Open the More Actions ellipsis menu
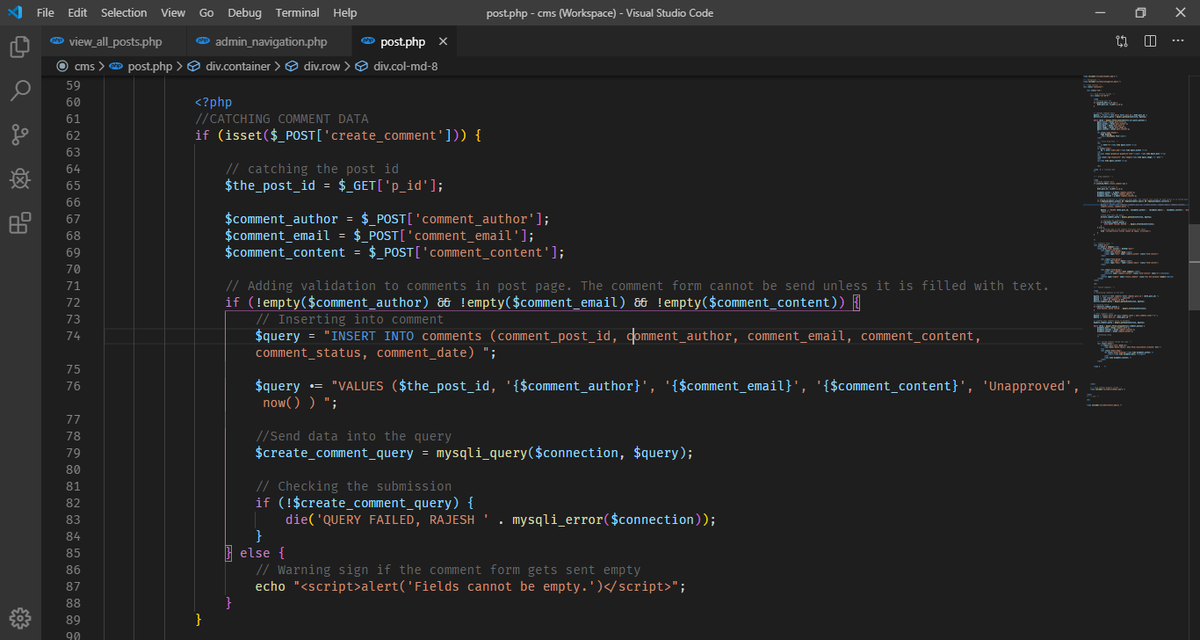The width and height of the screenshot is (1200, 640). click(1178, 41)
